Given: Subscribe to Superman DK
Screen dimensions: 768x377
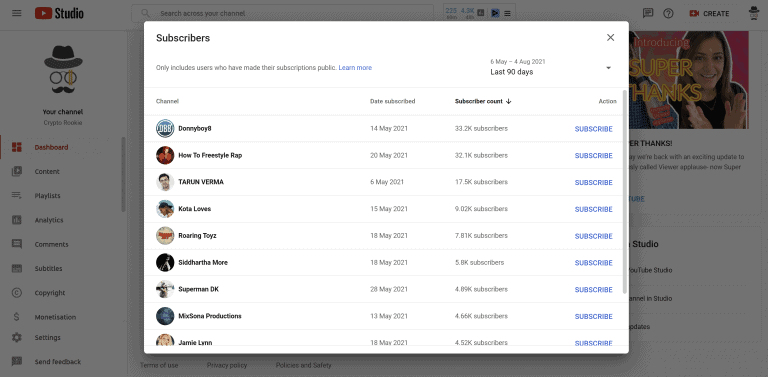Looking at the screenshot, I should coord(593,290).
